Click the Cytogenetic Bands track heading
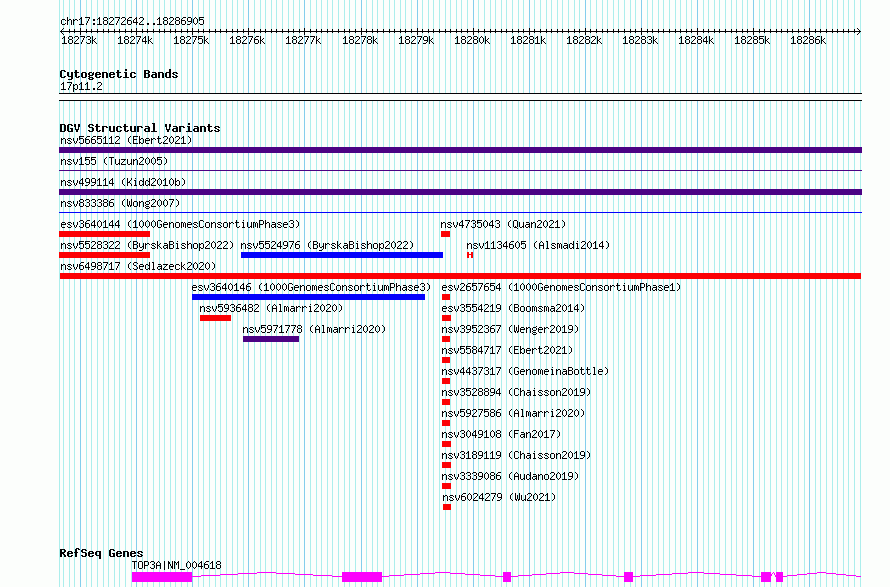890x587 pixels. click(119, 74)
